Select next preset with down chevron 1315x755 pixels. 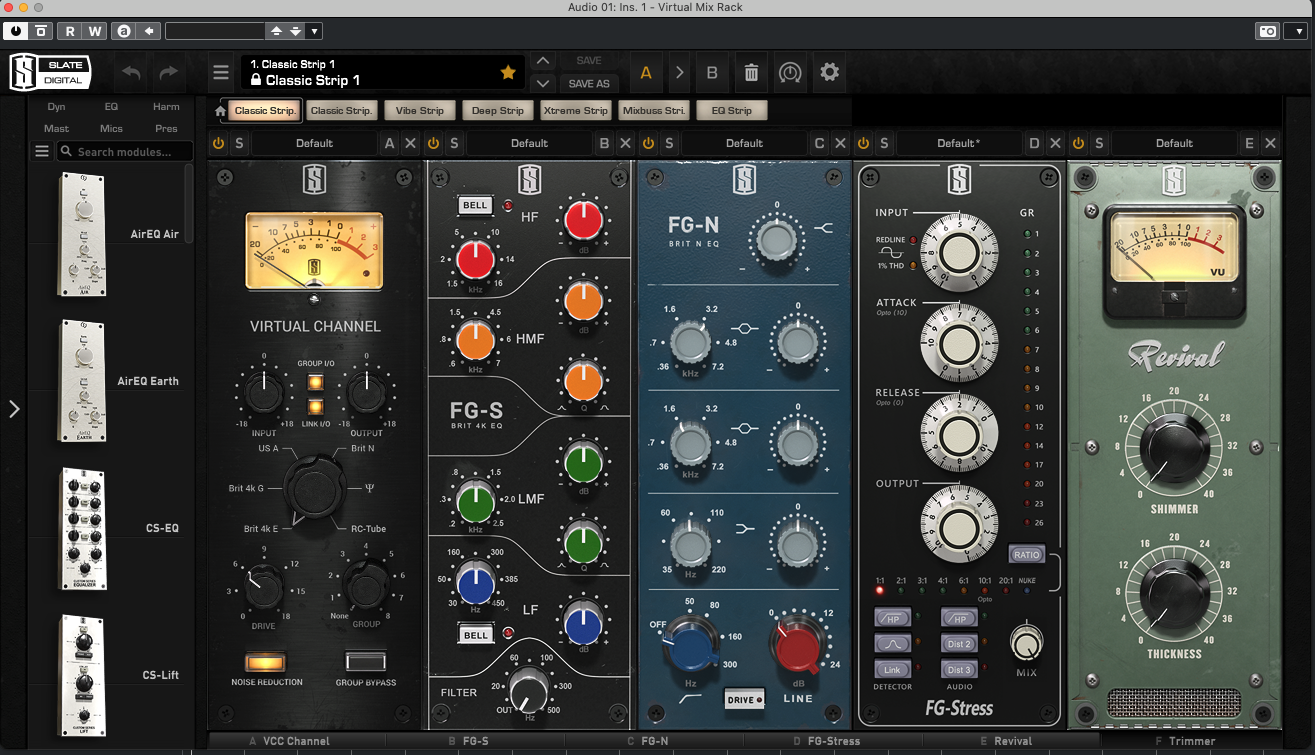point(541,83)
